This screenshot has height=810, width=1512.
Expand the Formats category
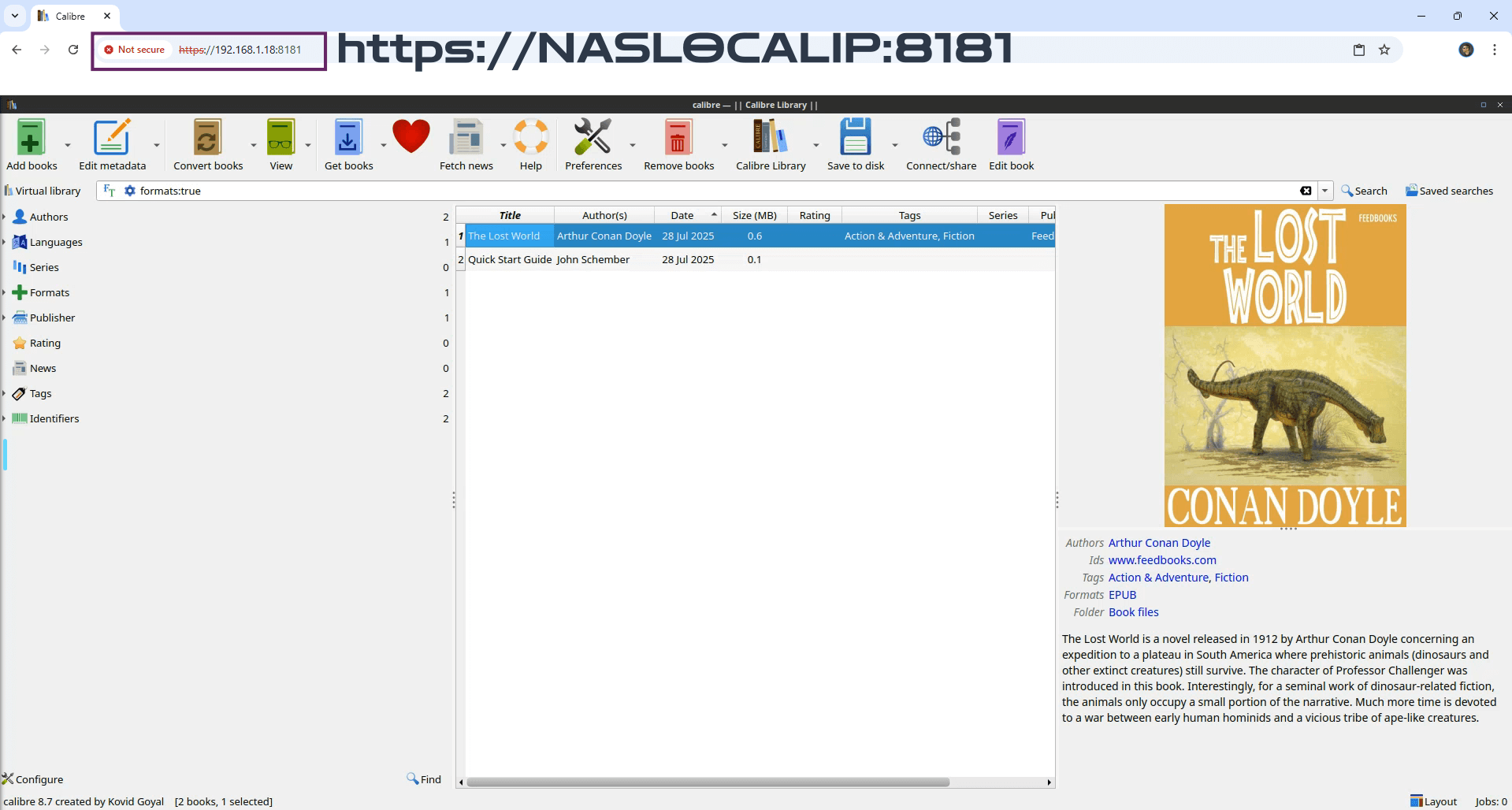click(4, 292)
